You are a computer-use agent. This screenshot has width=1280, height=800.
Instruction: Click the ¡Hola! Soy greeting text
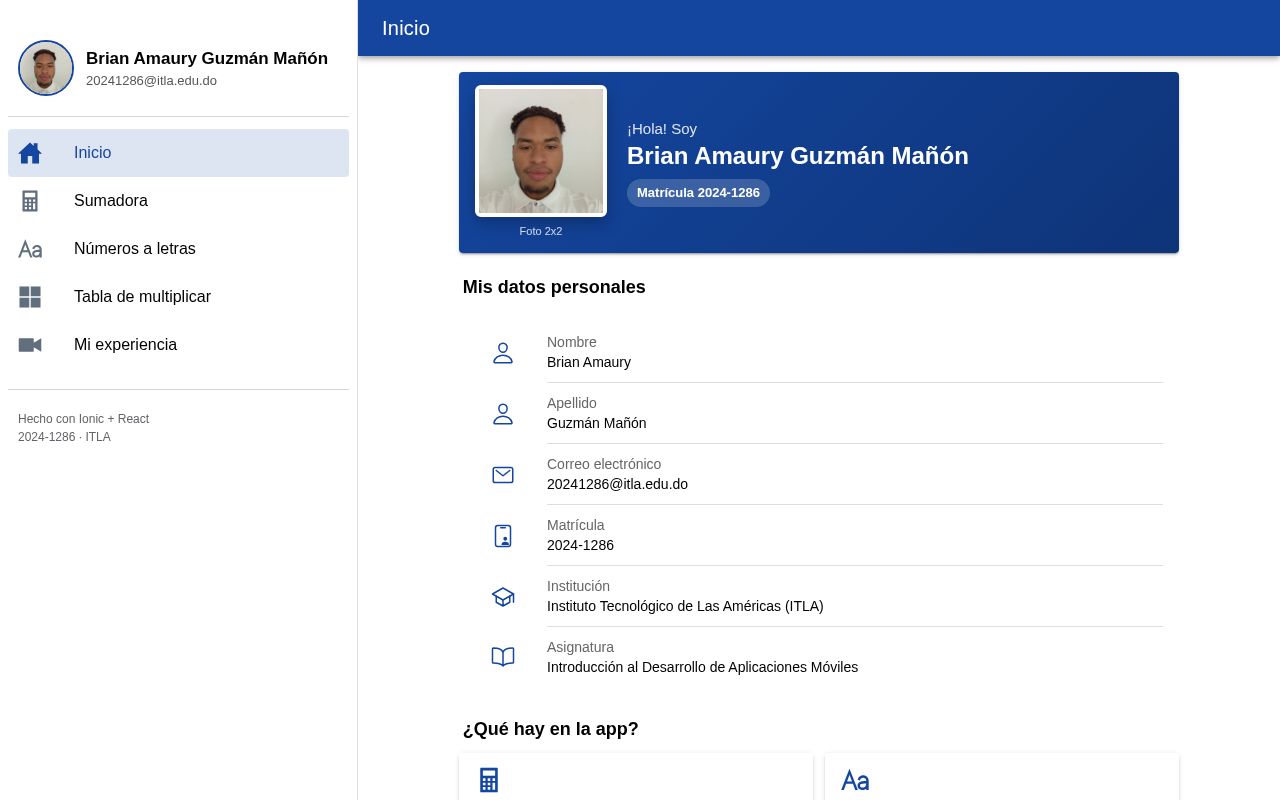662,129
